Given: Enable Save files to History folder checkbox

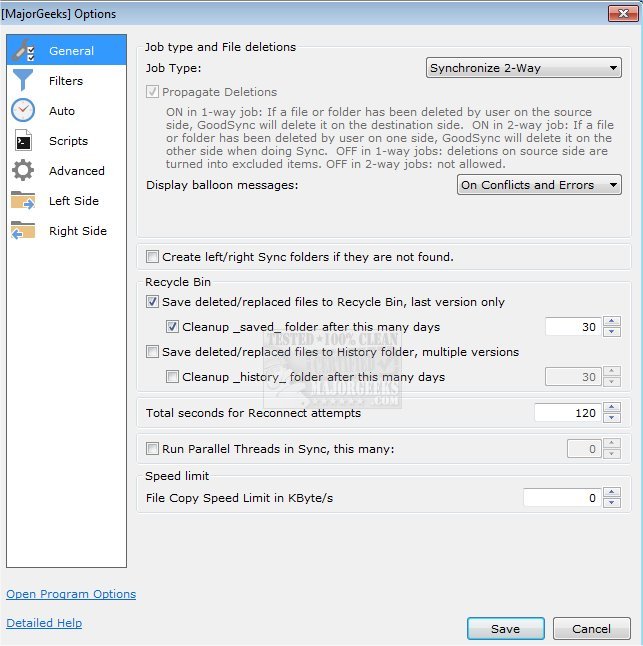Looking at the screenshot, I should click(x=152, y=351).
